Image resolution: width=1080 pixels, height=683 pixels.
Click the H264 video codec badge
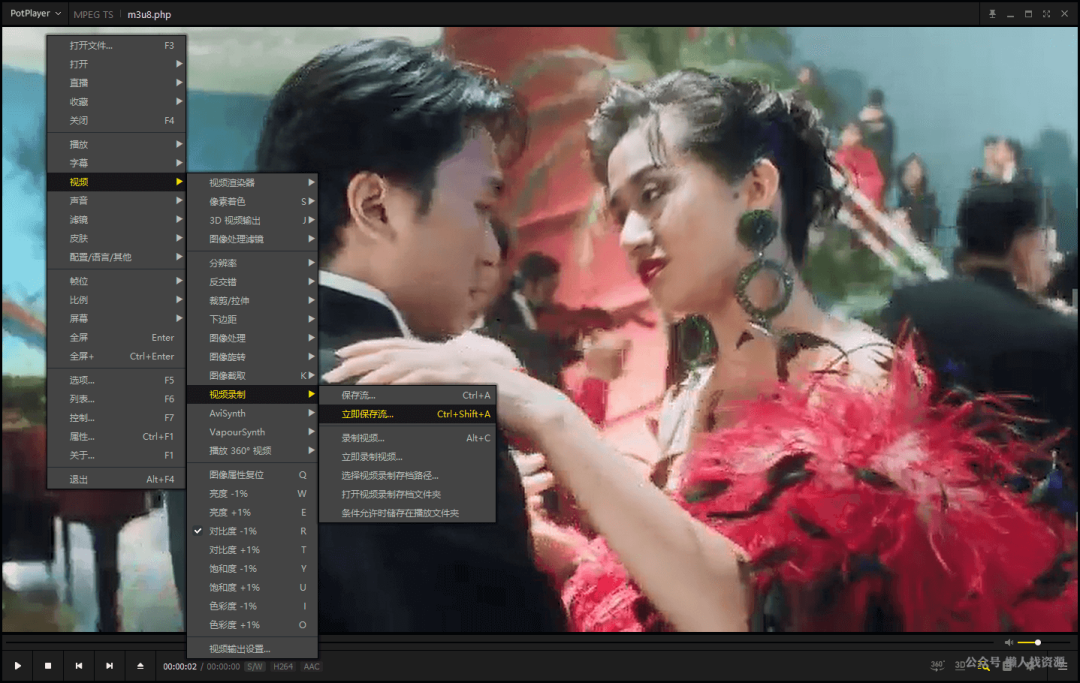[x=282, y=666]
